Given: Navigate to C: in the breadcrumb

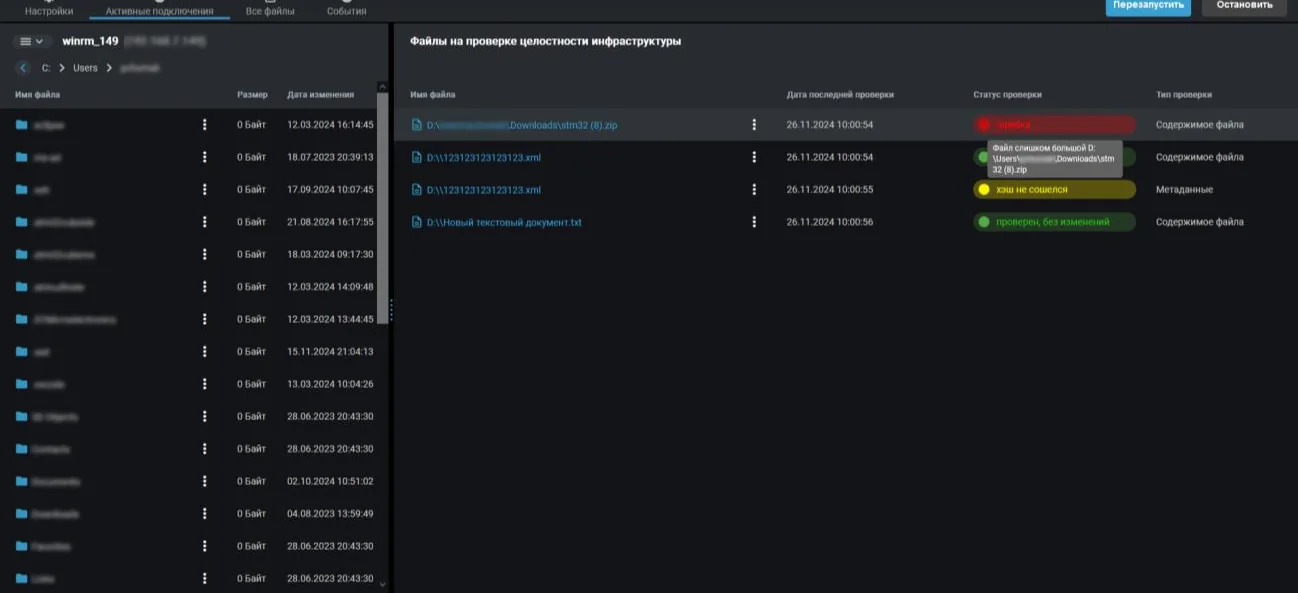Looking at the screenshot, I should click(x=46, y=68).
